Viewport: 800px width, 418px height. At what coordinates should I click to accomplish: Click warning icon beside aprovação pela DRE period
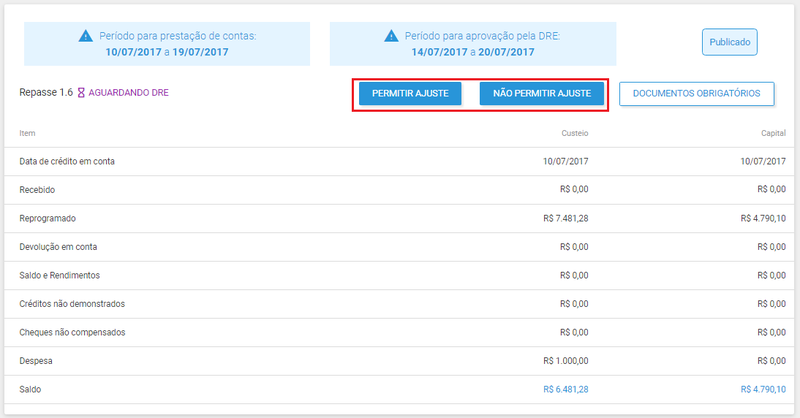pos(391,36)
